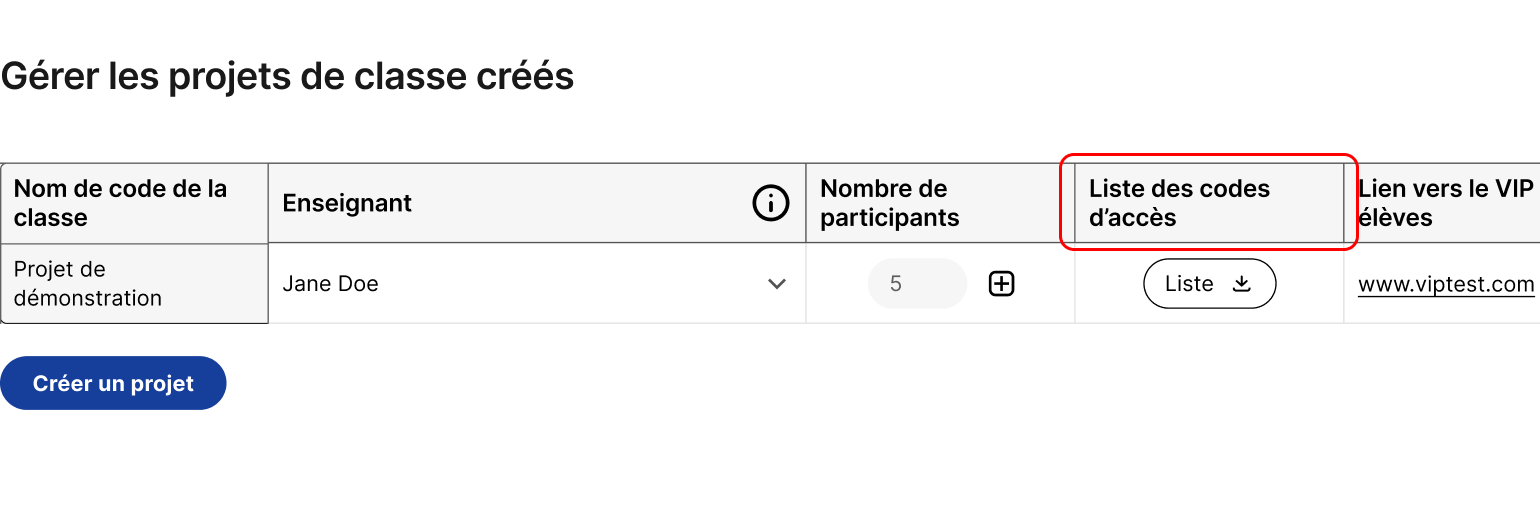Click empty space in participants cell left of 5
The height and width of the screenshot is (516, 1540).
(836, 284)
